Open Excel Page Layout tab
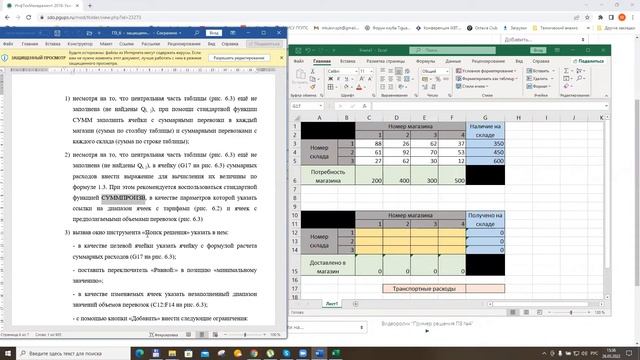The image size is (640, 360). click(386, 61)
